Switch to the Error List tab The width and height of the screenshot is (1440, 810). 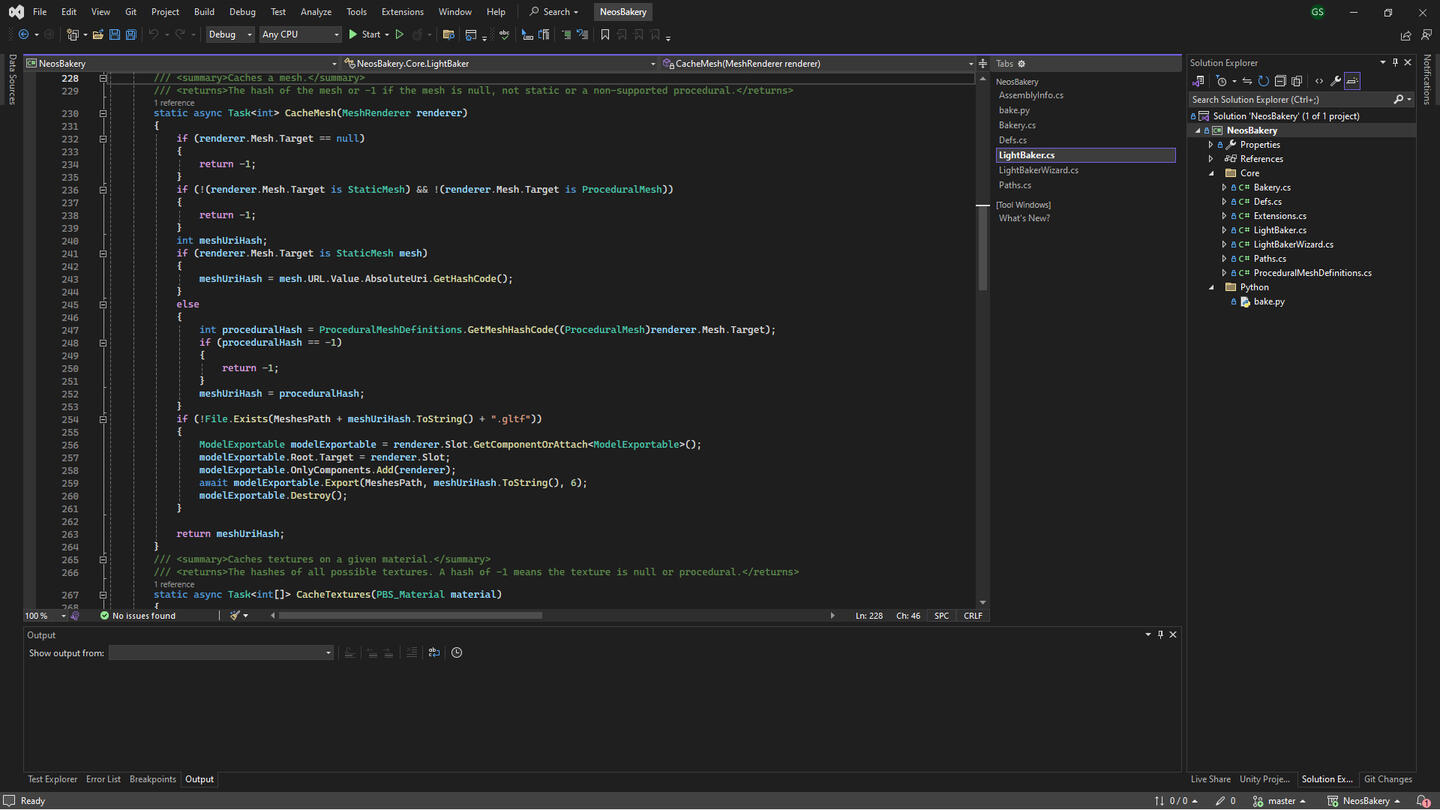coord(103,779)
